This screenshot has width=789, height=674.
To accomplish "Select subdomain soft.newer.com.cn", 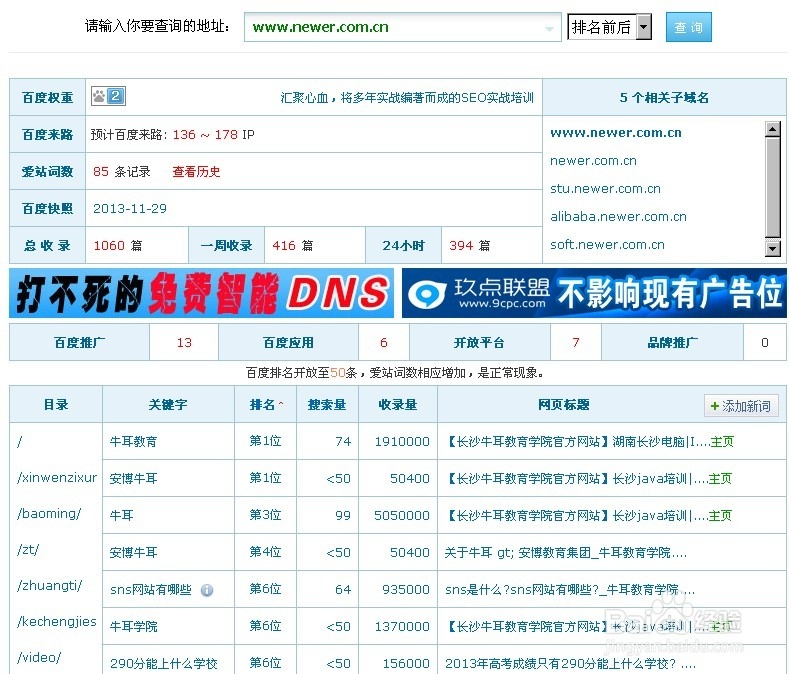I will tap(607, 245).
